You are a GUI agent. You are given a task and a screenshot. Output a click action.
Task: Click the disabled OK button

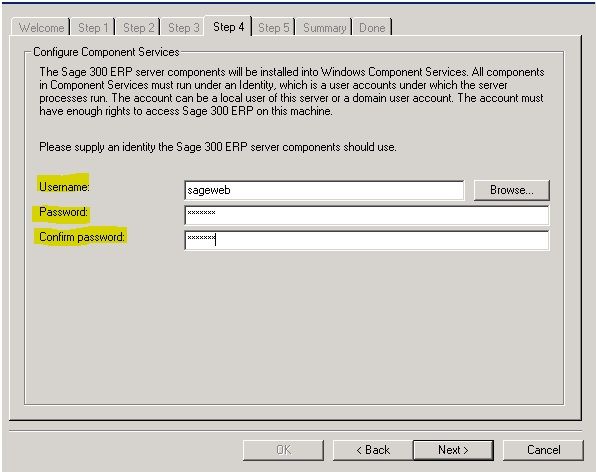(x=284, y=450)
